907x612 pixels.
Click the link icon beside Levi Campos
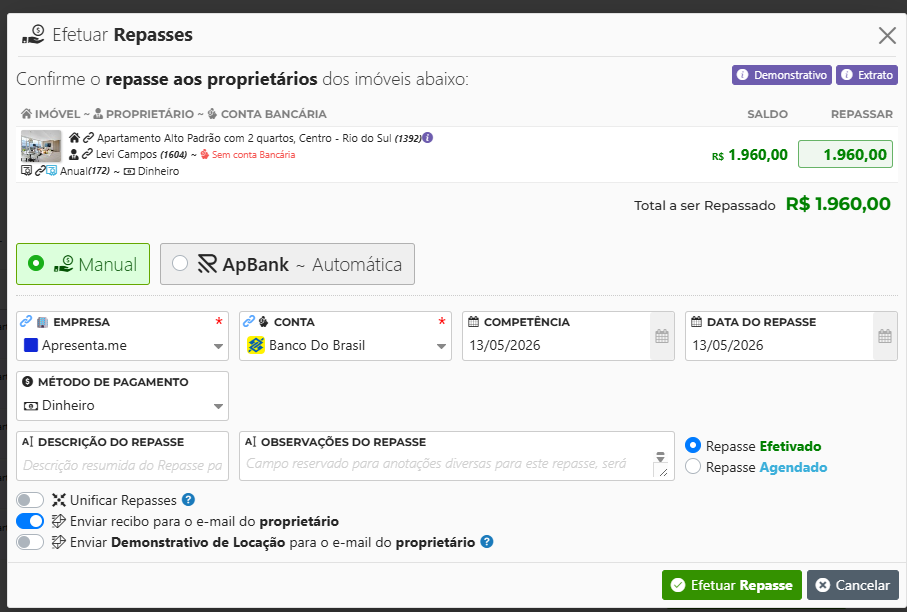tap(87, 154)
